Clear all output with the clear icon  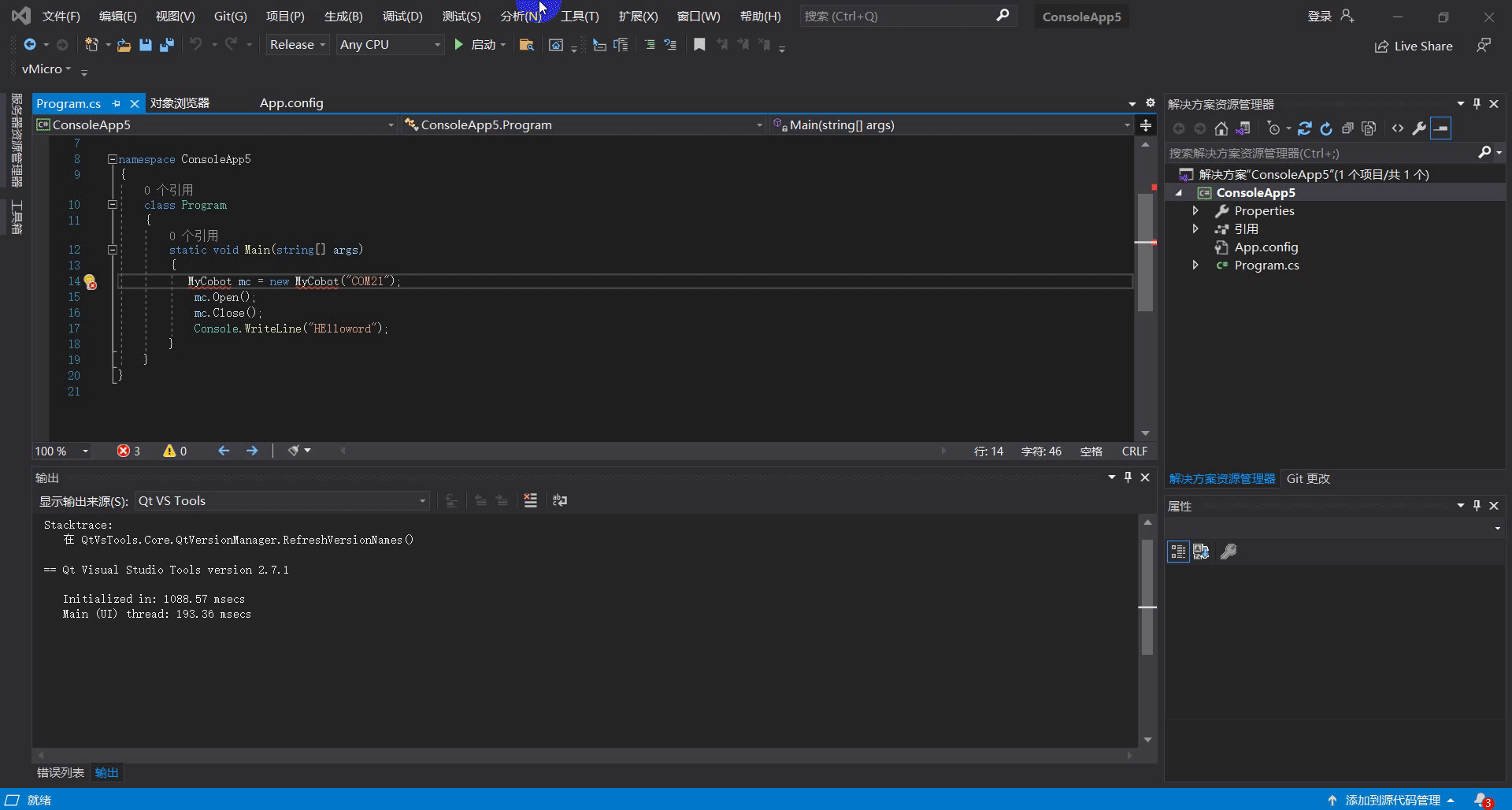pos(530,500)
